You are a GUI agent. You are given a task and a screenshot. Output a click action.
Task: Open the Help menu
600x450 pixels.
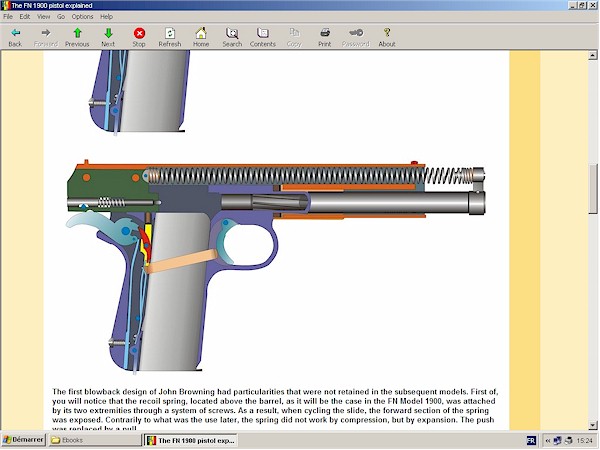point(106,17)
